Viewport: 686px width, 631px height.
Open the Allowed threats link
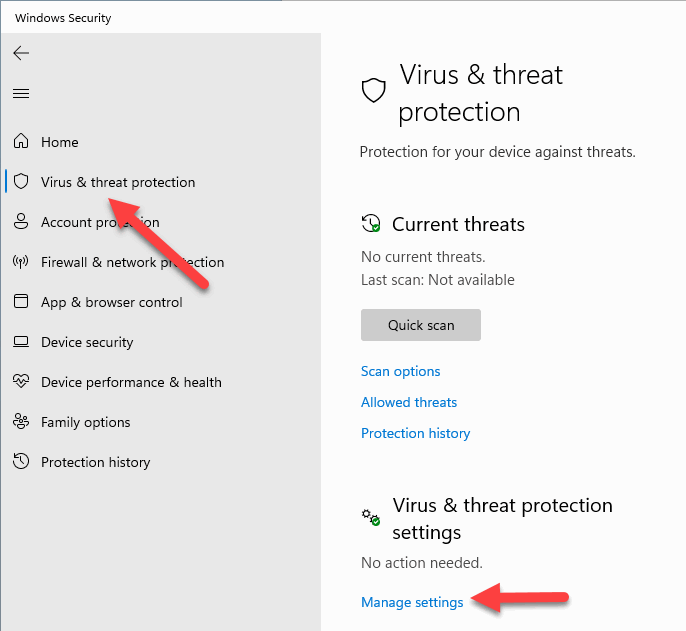(409, 402)
